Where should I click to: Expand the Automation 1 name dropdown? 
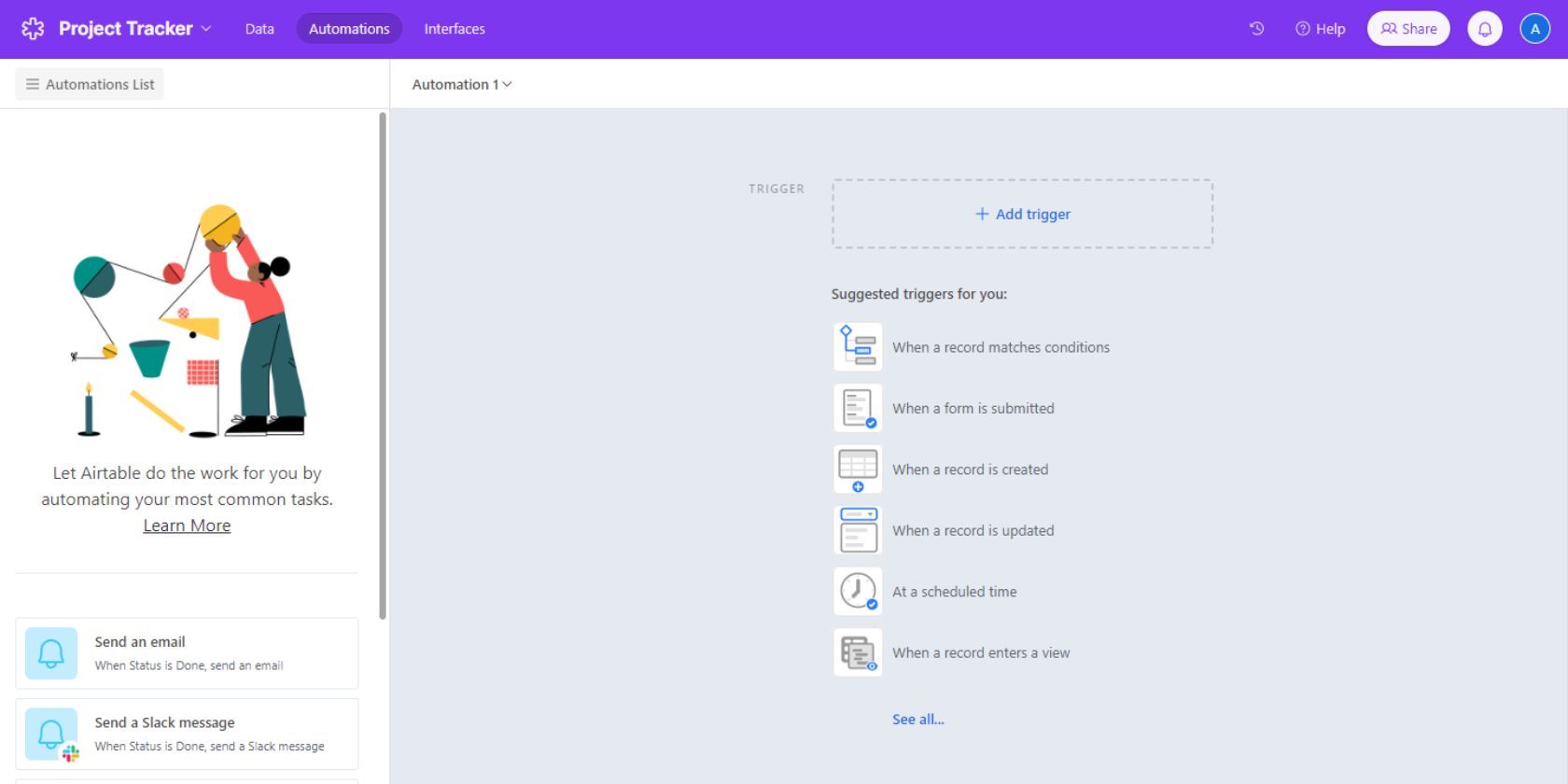point(462,84)
